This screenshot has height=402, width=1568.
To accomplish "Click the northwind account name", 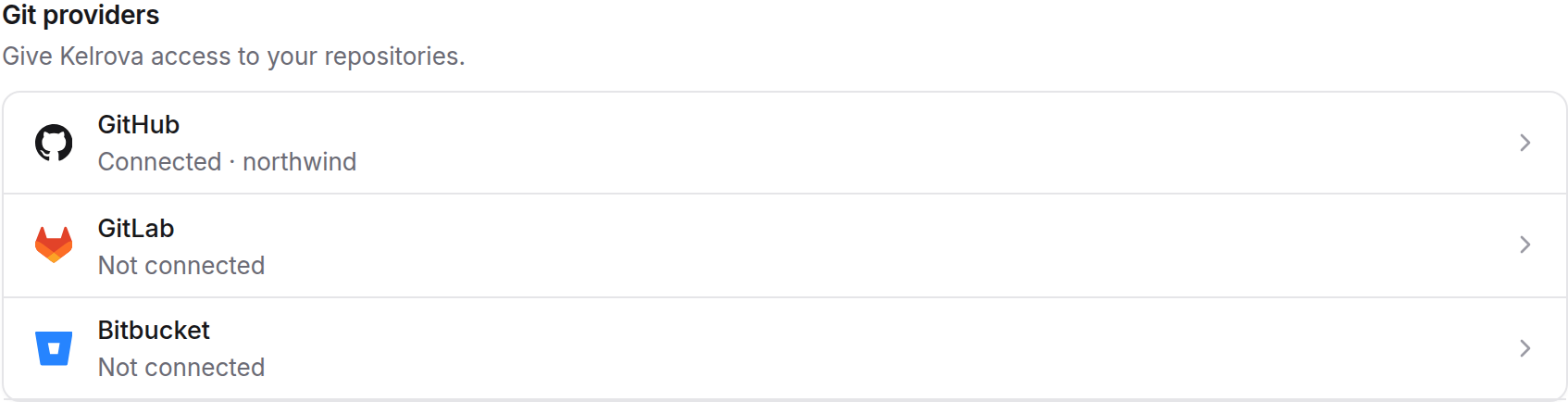I will pos(299,162).
